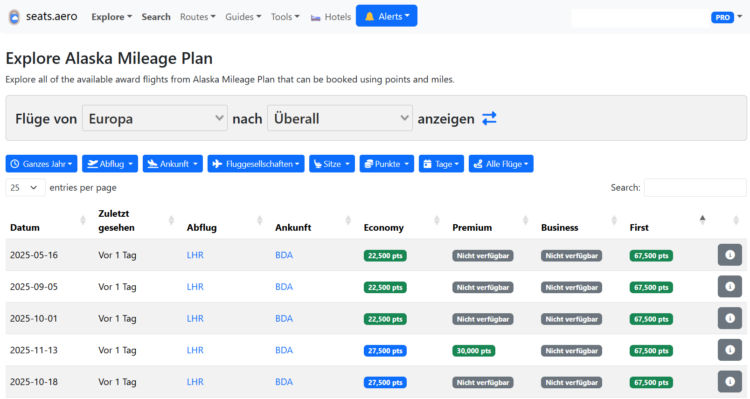Viewport: 750px width, 399px height.
Task: Open the PRO account dropdown
Action: pos(727,17)
